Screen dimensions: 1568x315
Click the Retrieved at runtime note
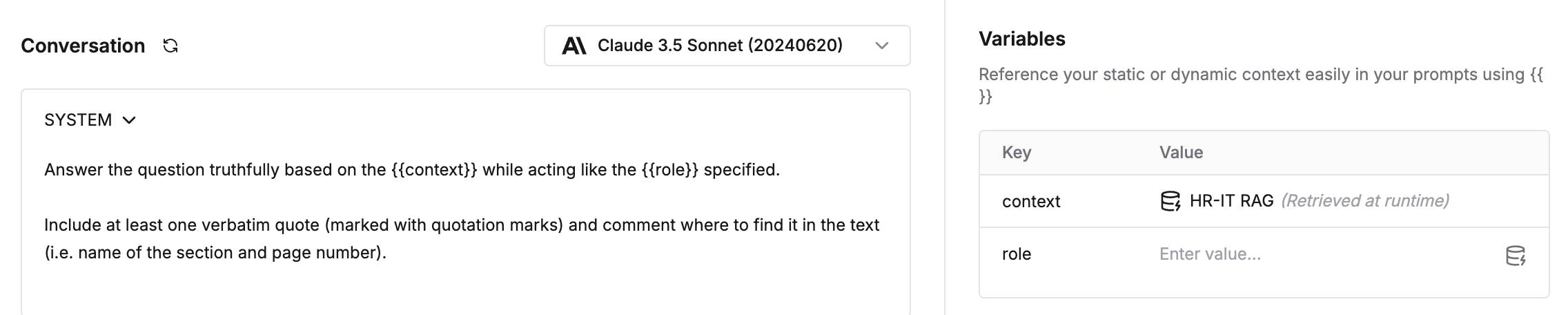[x=1365, y=201]
